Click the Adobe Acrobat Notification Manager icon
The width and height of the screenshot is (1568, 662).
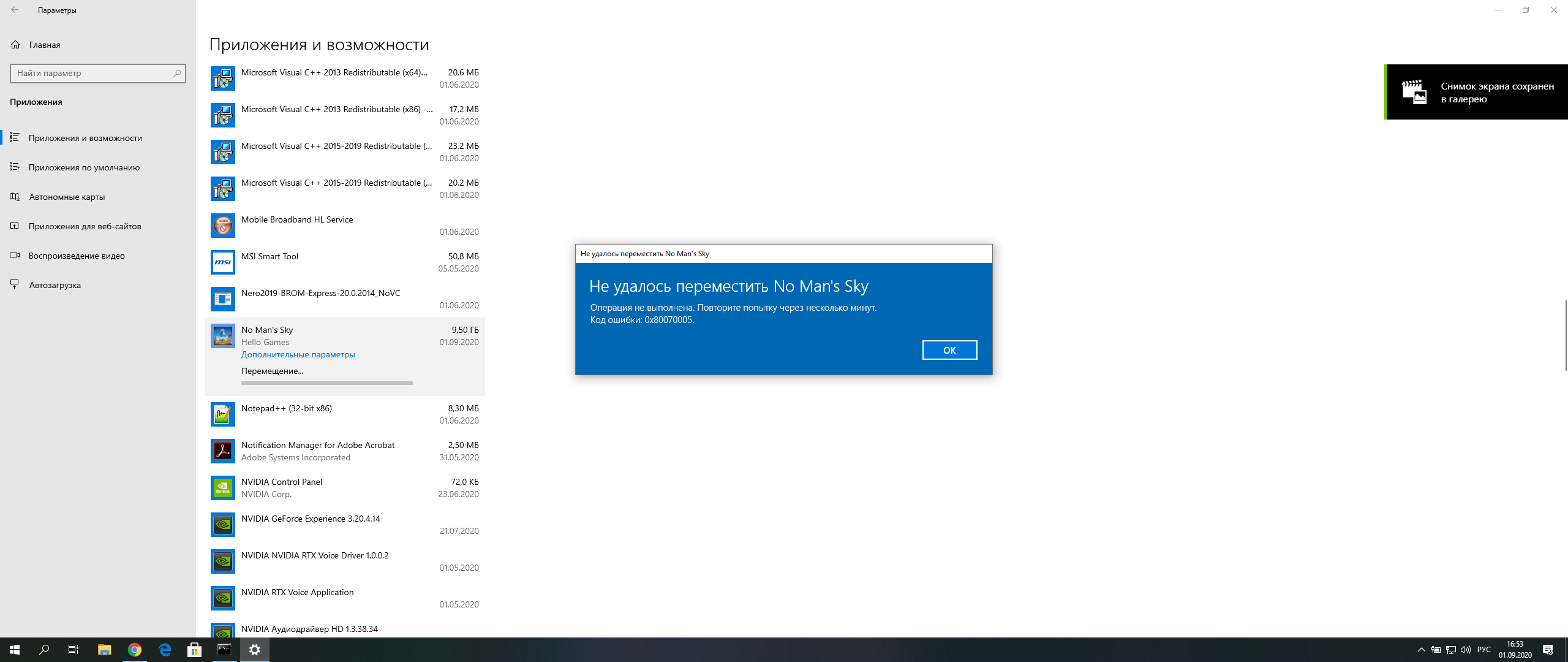(x=223, y=451)
